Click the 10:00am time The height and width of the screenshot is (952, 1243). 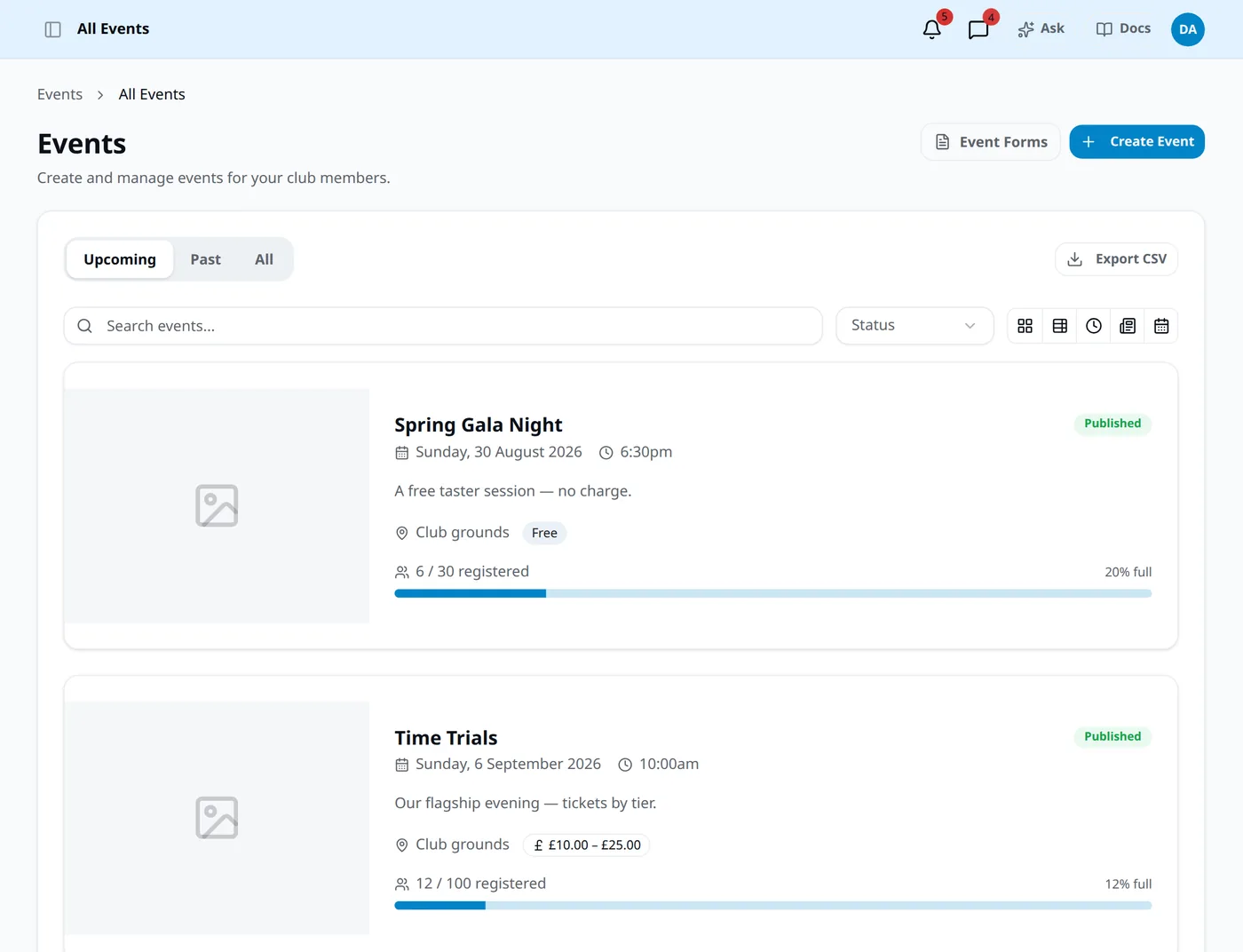[x=669, y=764]
